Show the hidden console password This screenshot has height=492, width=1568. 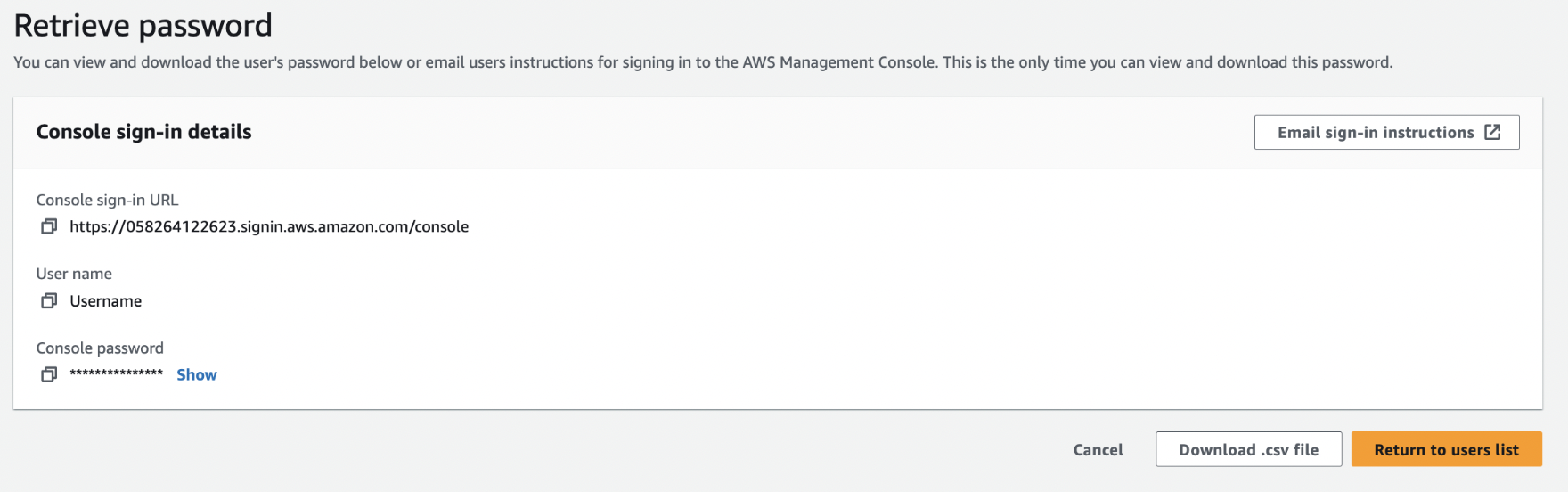pos(197,375)
